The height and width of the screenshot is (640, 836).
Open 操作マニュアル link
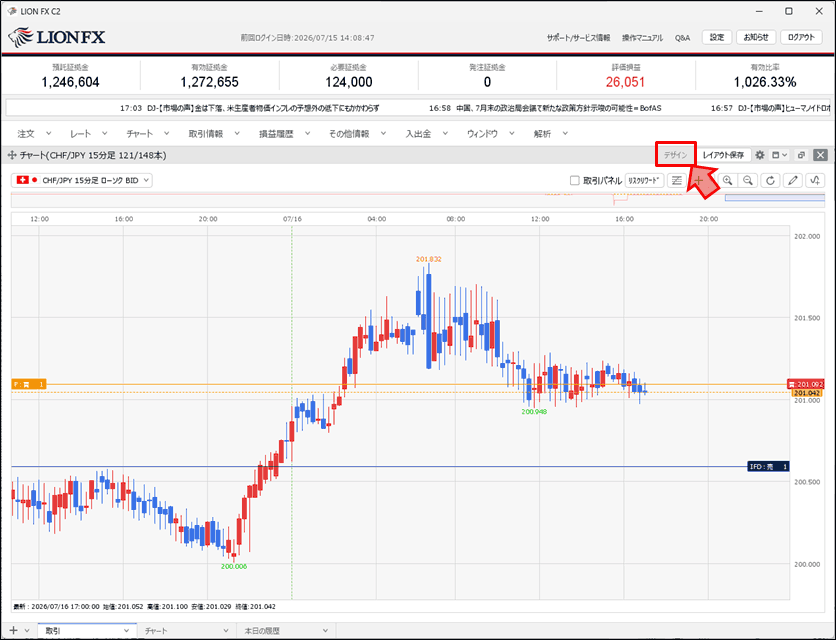642,38
